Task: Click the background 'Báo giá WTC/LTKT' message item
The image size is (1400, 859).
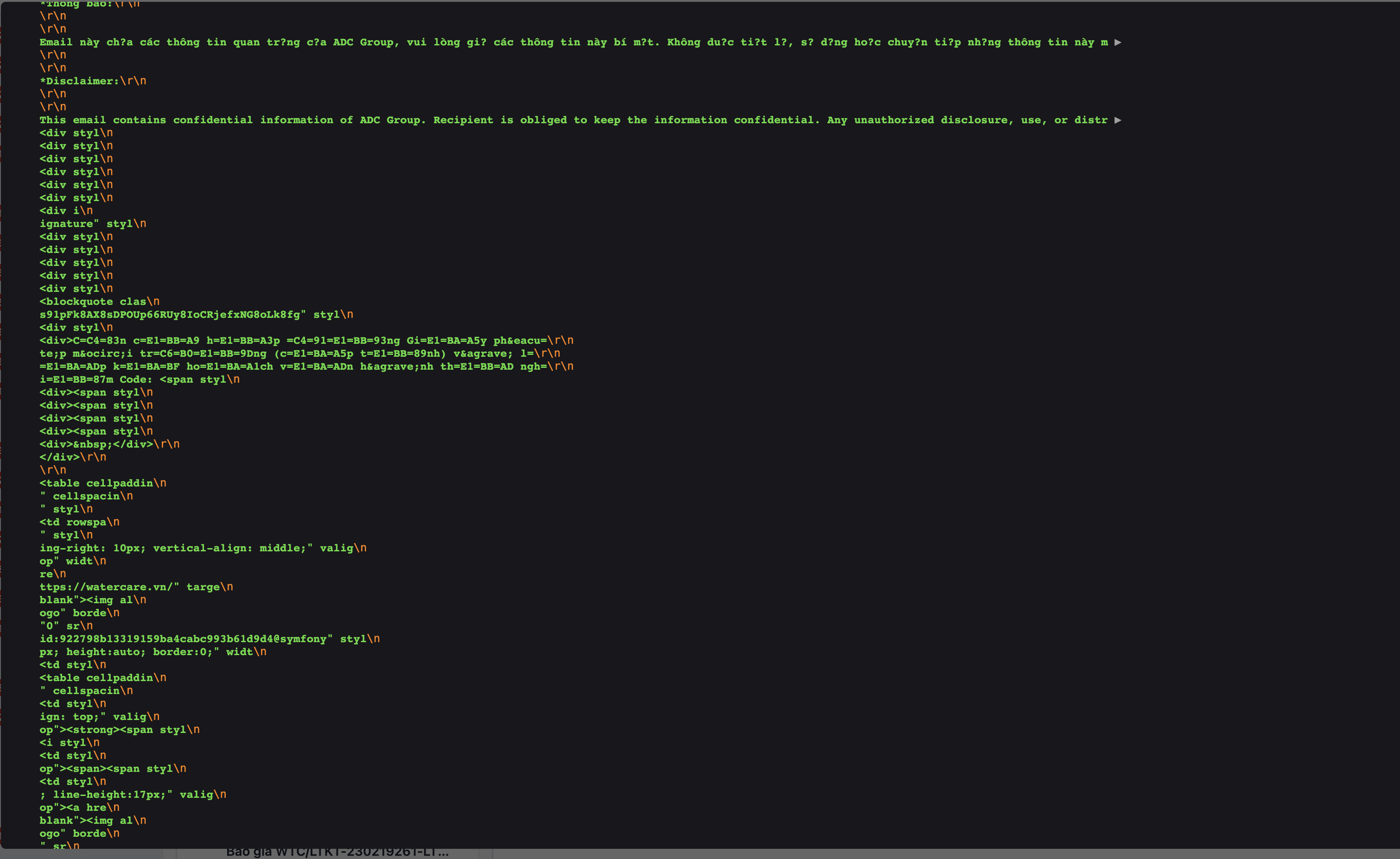Action: coord(337,852)
